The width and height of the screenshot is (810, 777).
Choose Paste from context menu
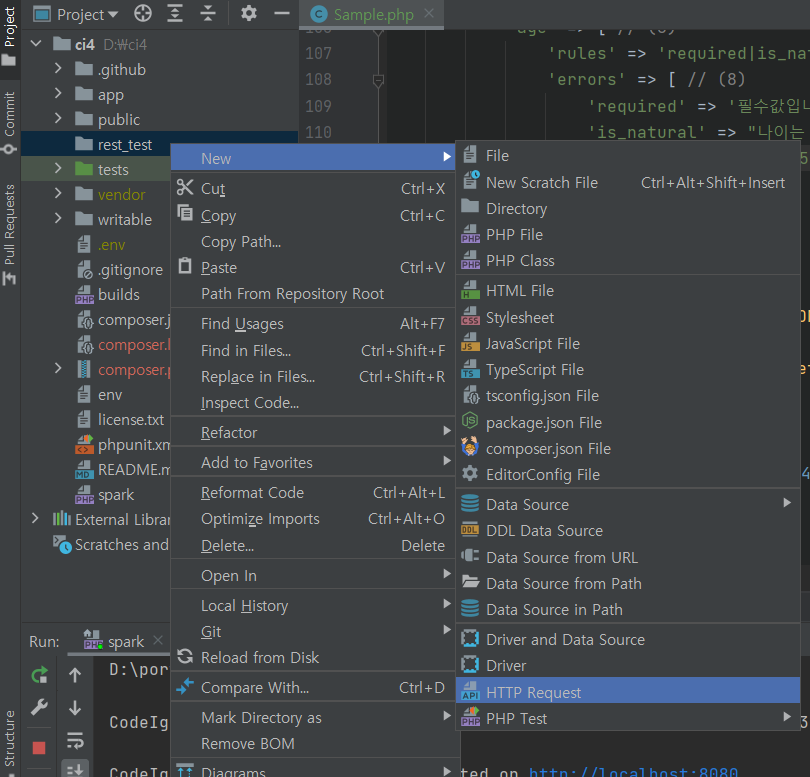tap(313, 268)
